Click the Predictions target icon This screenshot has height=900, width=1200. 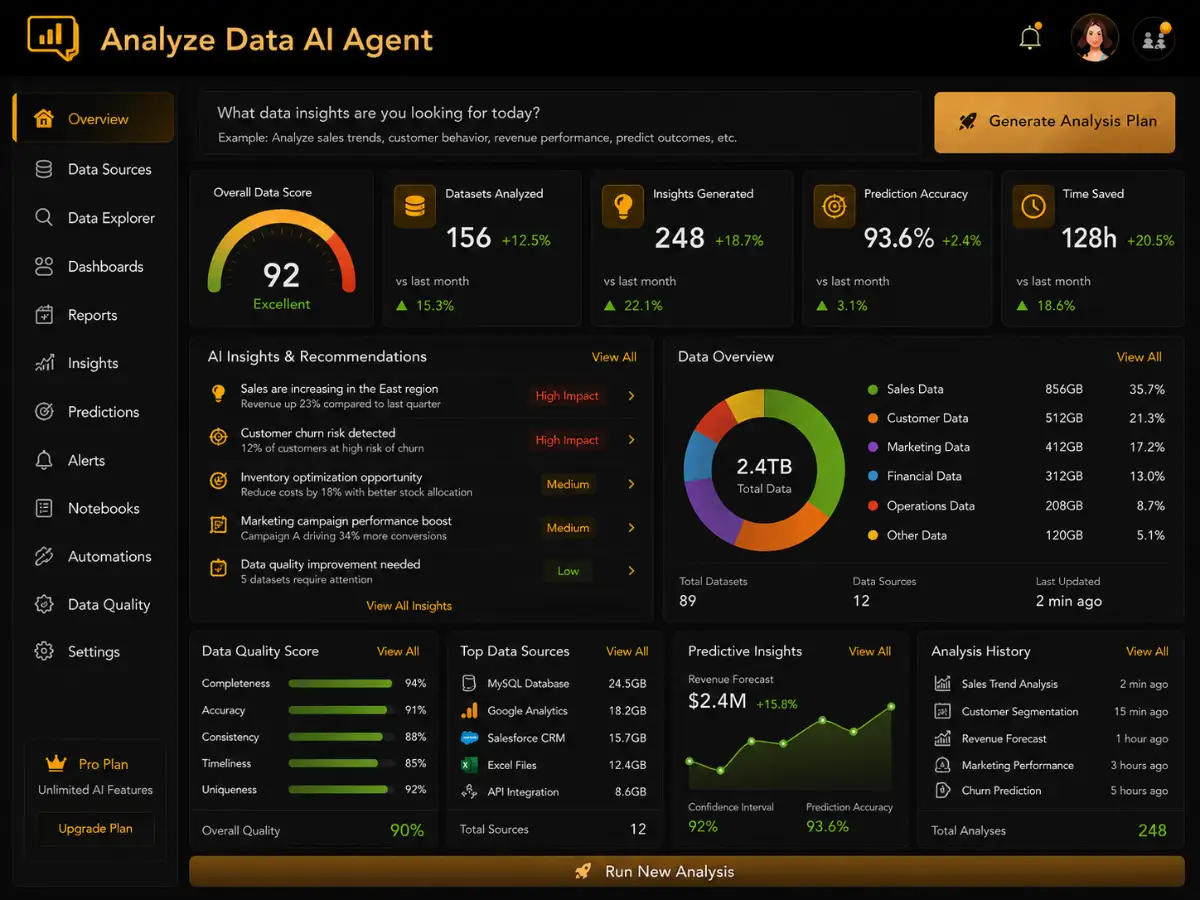[44, 411]
